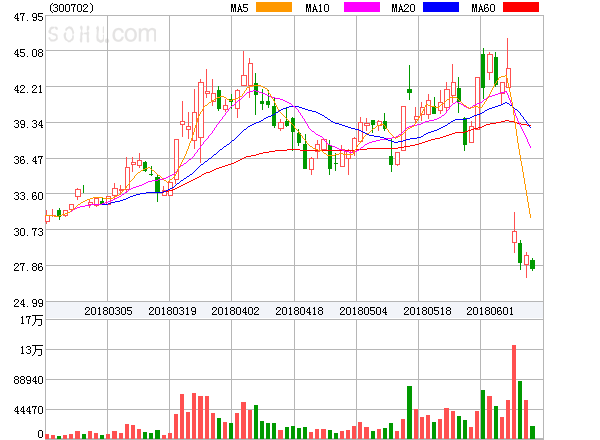The height and width of the screenshot is (440, 600).
Task: Click the 20180418 date label
Action: click(299, 311)
